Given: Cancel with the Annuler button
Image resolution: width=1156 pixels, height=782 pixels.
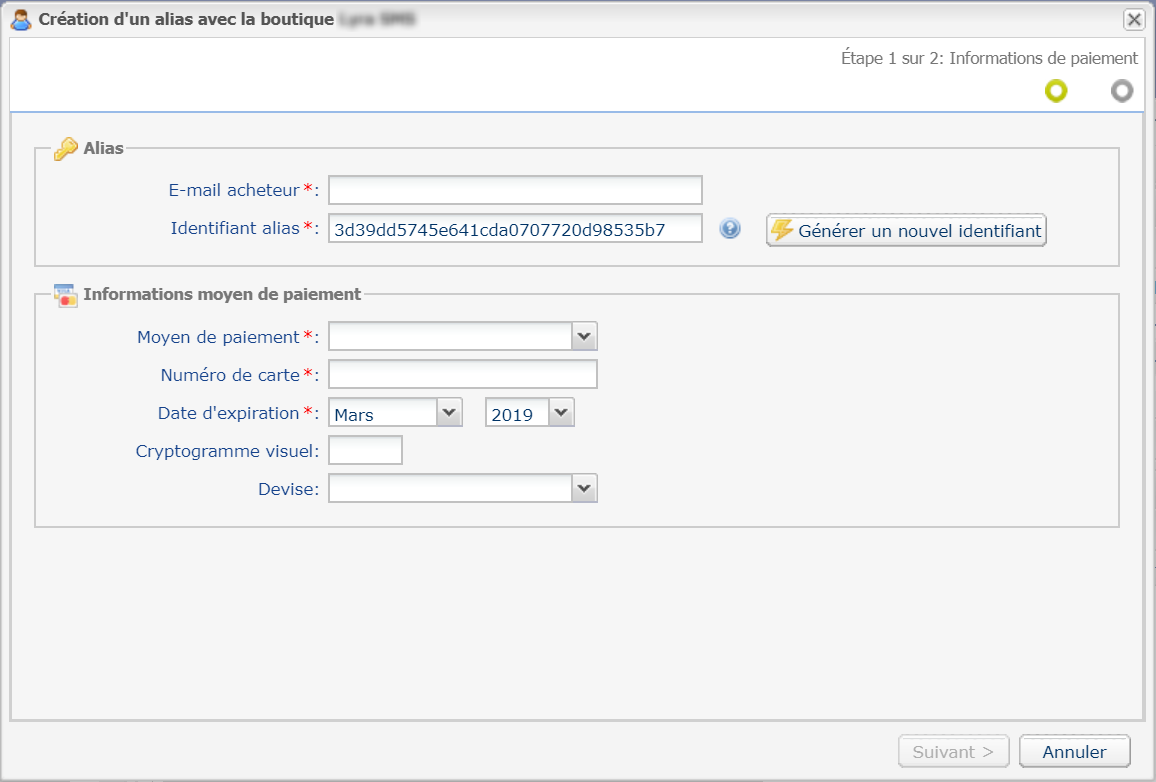Looking at the screenshot, I should point(1074,752).
